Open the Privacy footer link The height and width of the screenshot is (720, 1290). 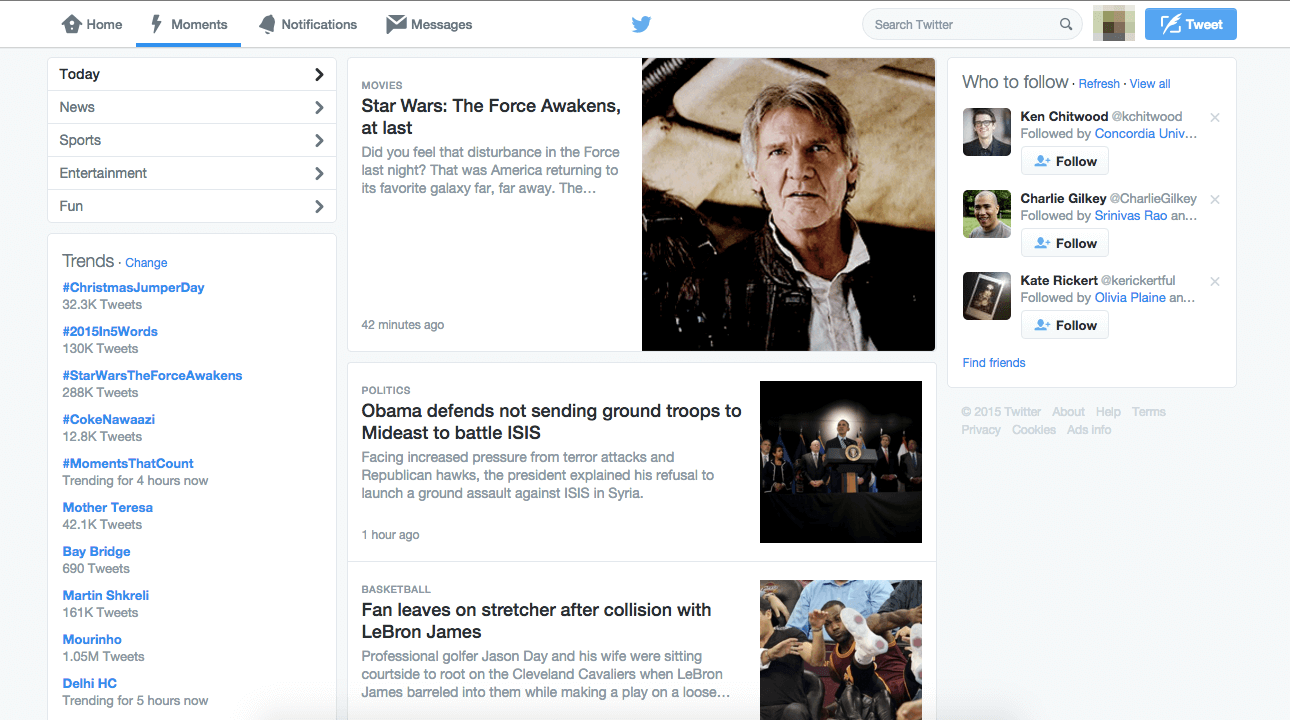[981, 430]
